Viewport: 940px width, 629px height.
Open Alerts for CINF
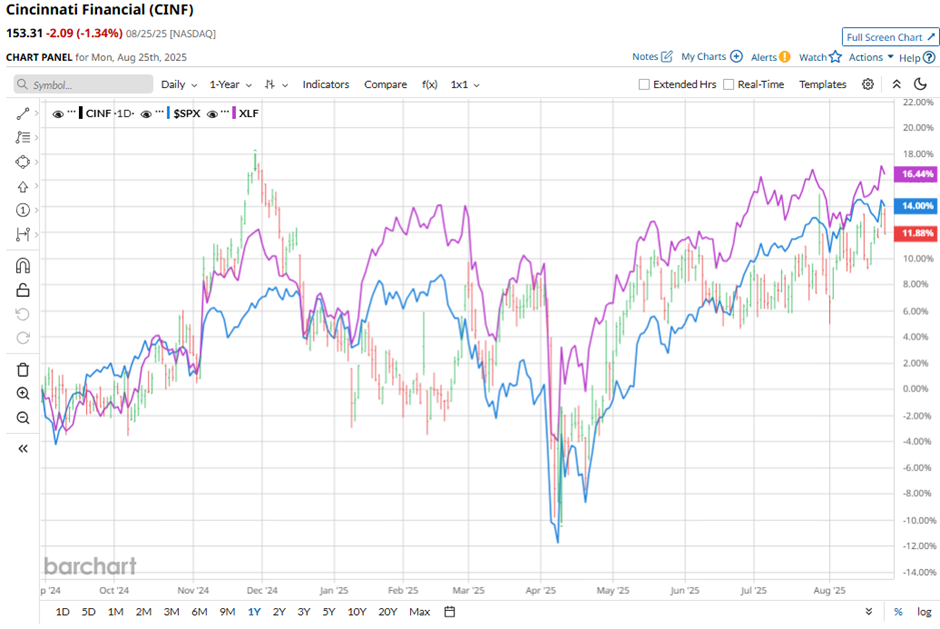pyautogui.click(x=770, y=57)
